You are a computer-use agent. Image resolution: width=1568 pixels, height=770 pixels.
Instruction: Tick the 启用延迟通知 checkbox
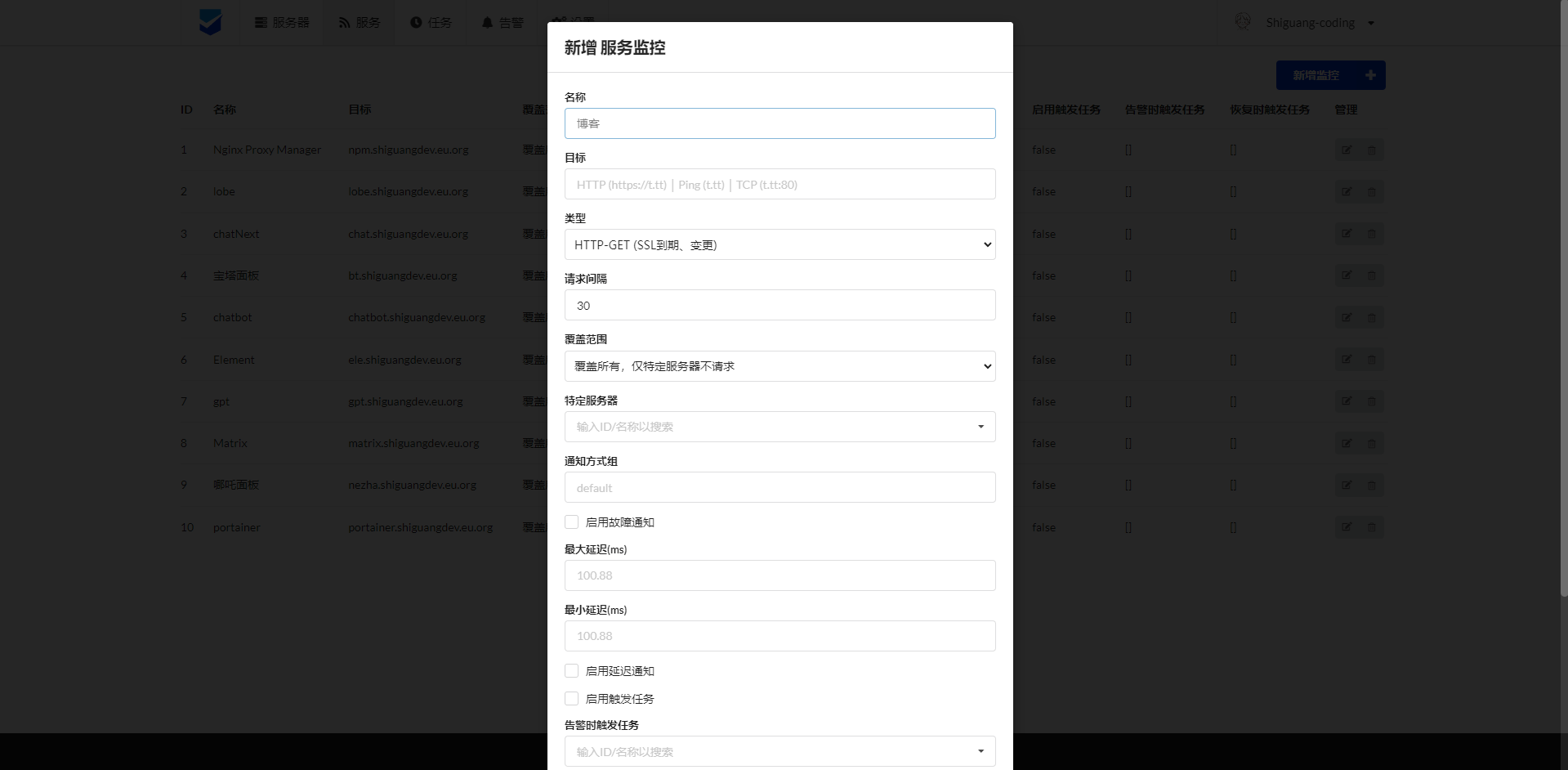(572, 671)
